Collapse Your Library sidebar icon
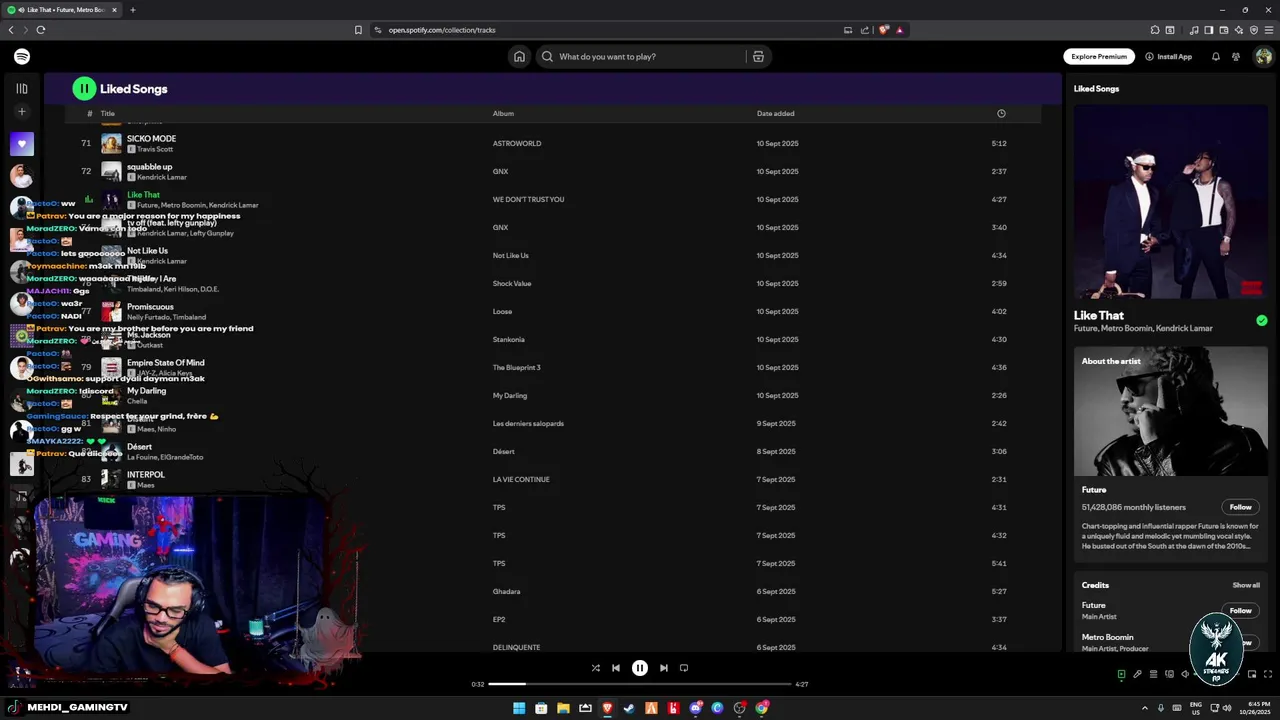The height and width of the screenshot is (720, 1280). click(x=22, y=89)
